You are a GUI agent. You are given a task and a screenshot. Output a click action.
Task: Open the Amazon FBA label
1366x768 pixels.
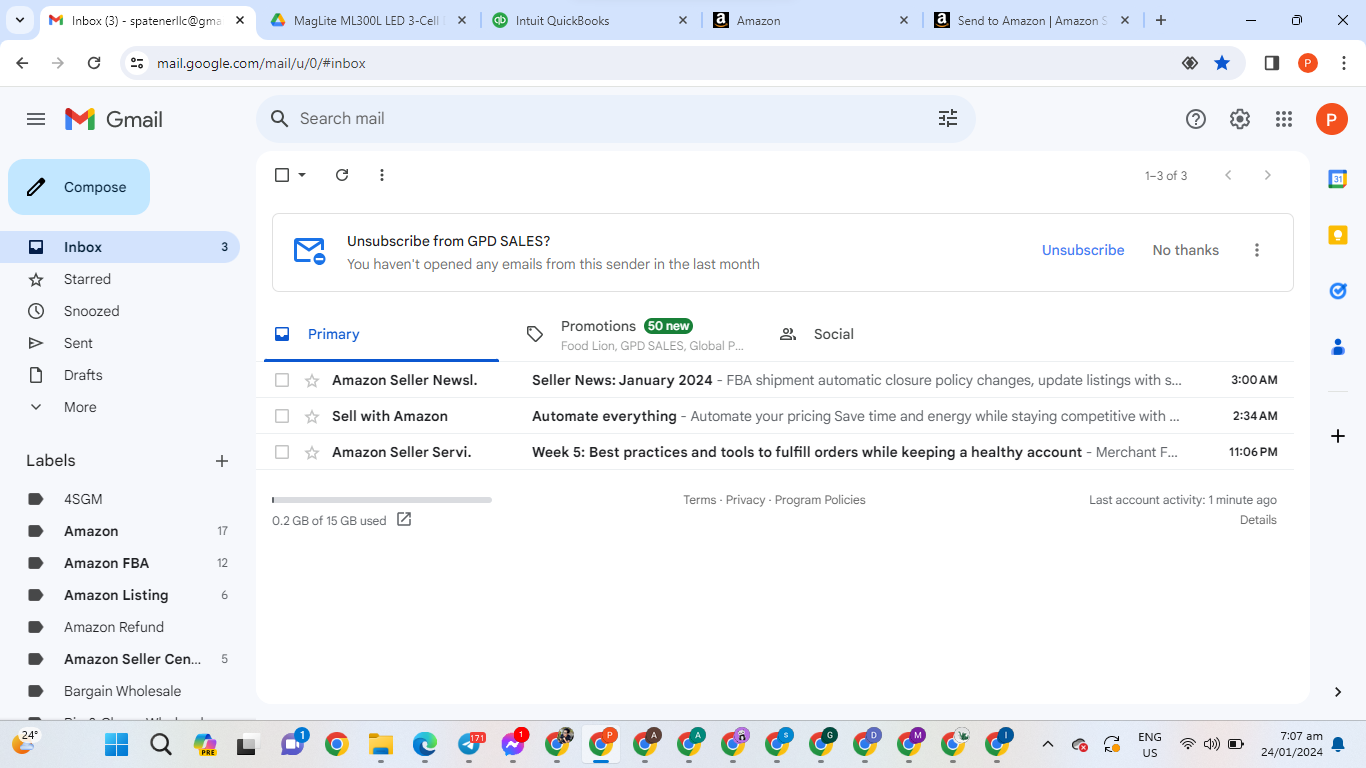(106, 563)
